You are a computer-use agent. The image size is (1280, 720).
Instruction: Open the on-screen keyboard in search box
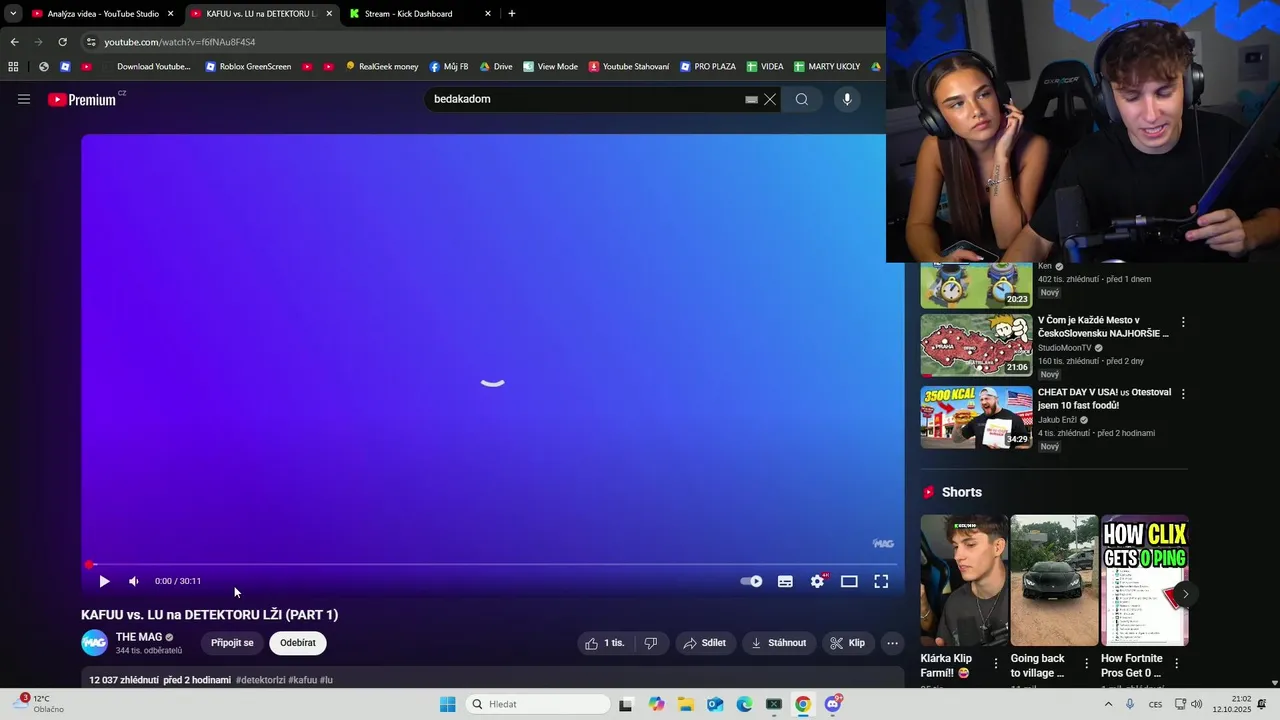tap(751, 99)
